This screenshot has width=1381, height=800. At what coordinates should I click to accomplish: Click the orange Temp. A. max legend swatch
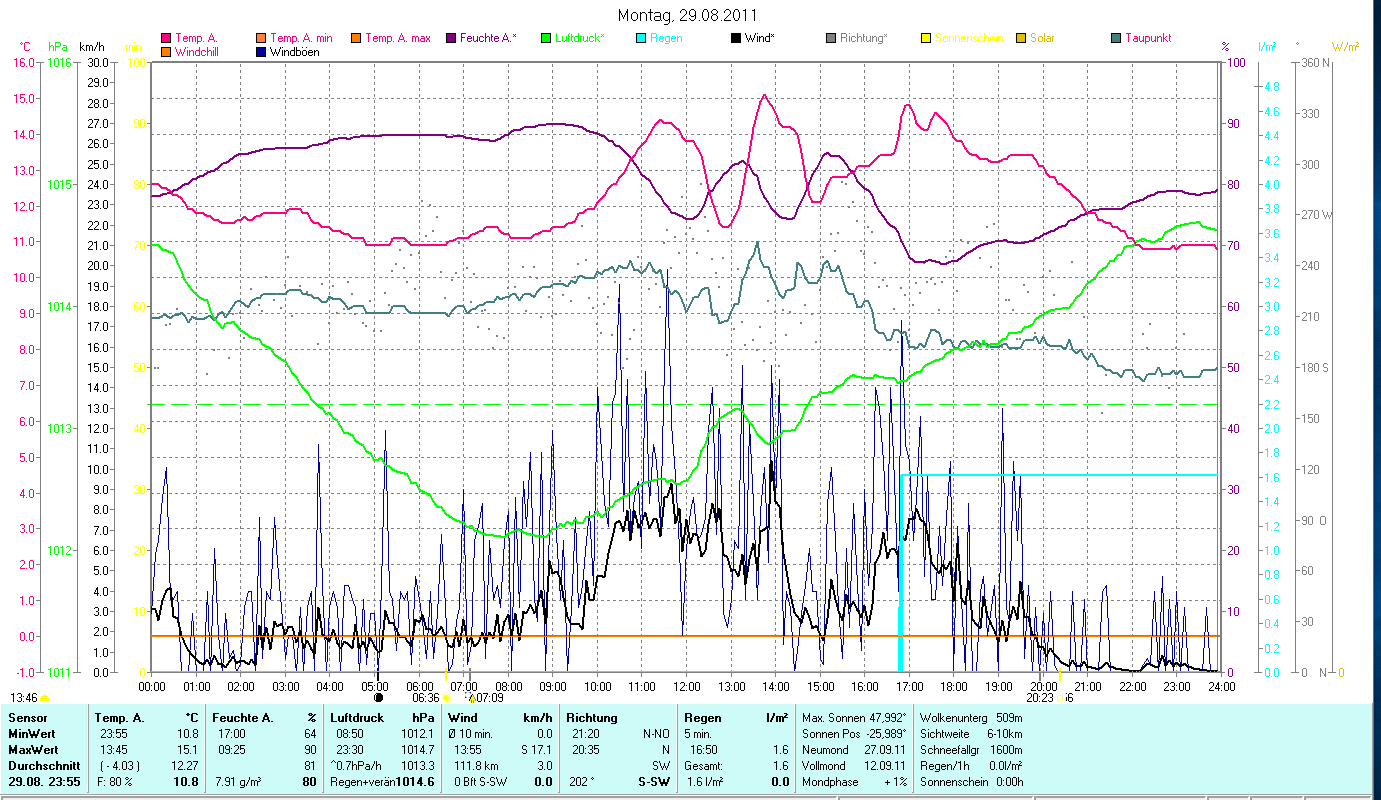[x=355, y=38]
